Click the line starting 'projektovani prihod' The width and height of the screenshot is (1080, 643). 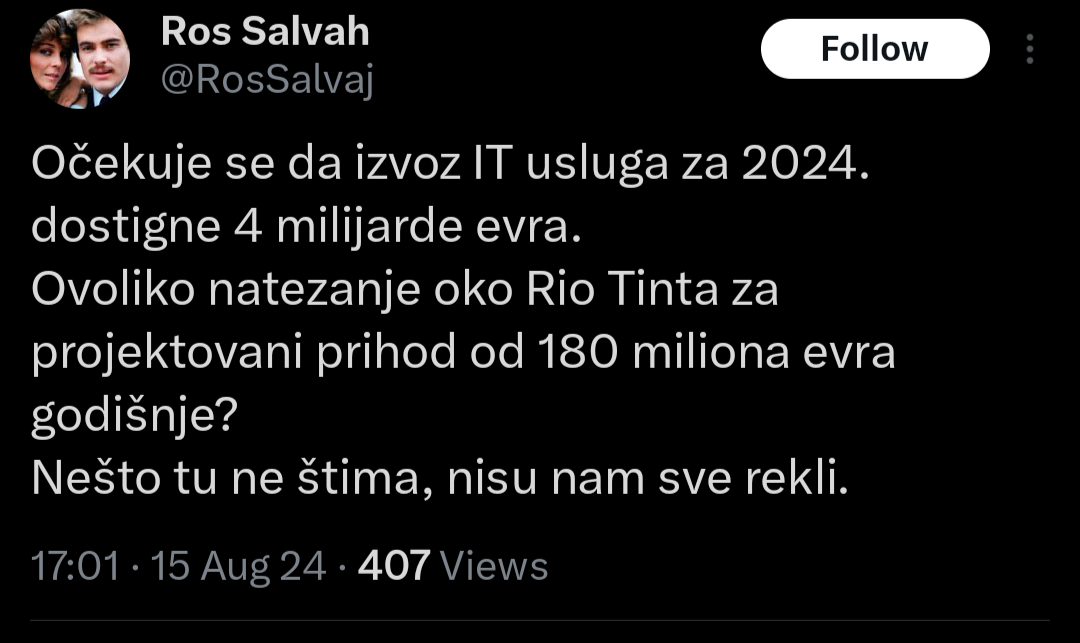coord(463,354)
